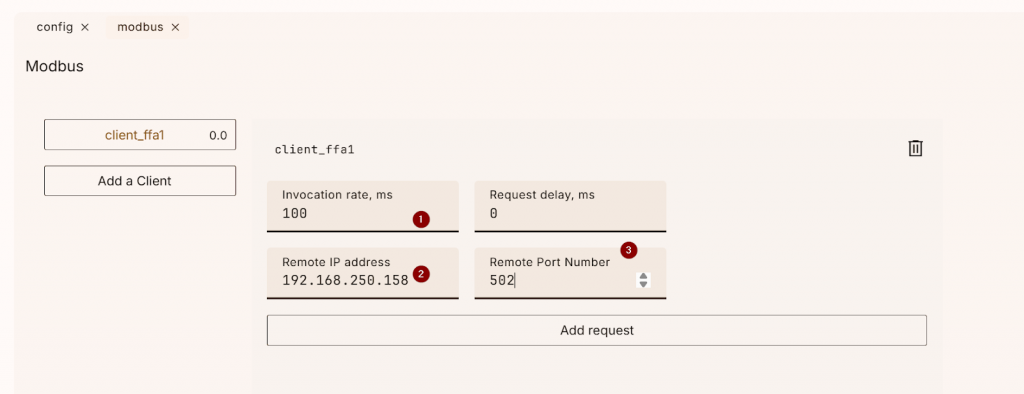
Task: Click the client_ffa1 title in the details panel
Action: pyautogui.click(x=314, y=150)
